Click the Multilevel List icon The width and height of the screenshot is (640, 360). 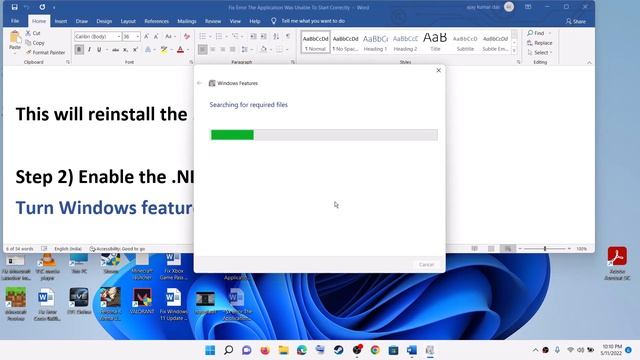click(x=236, y=36)
